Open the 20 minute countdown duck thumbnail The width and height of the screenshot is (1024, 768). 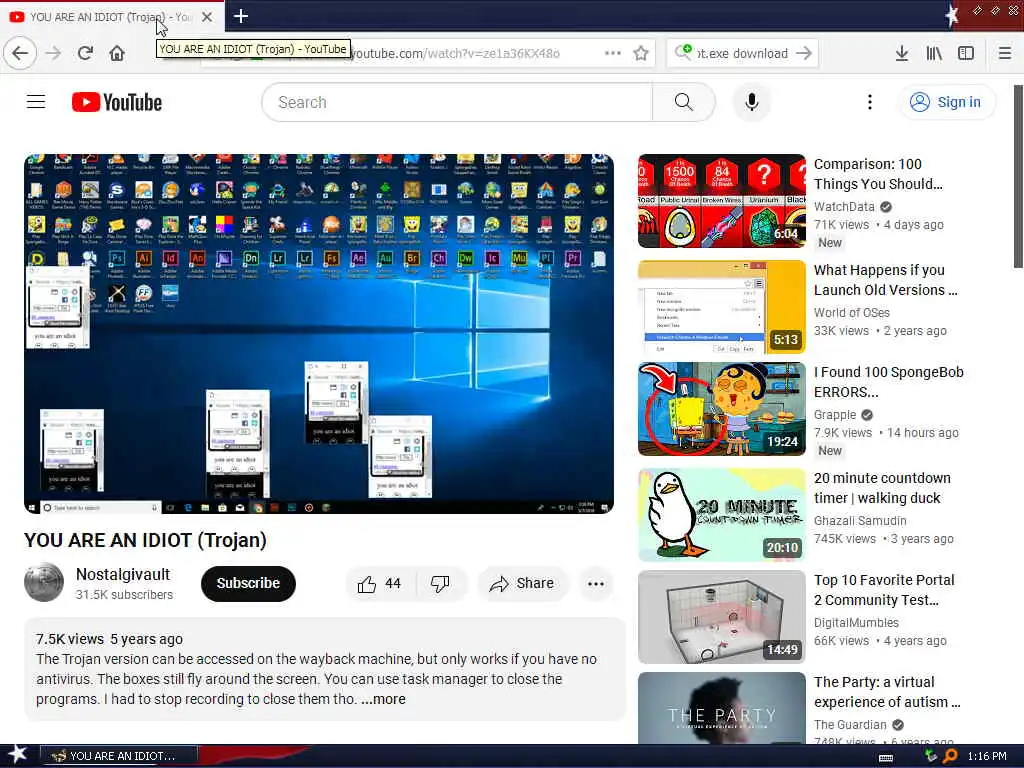coord(722,515)
